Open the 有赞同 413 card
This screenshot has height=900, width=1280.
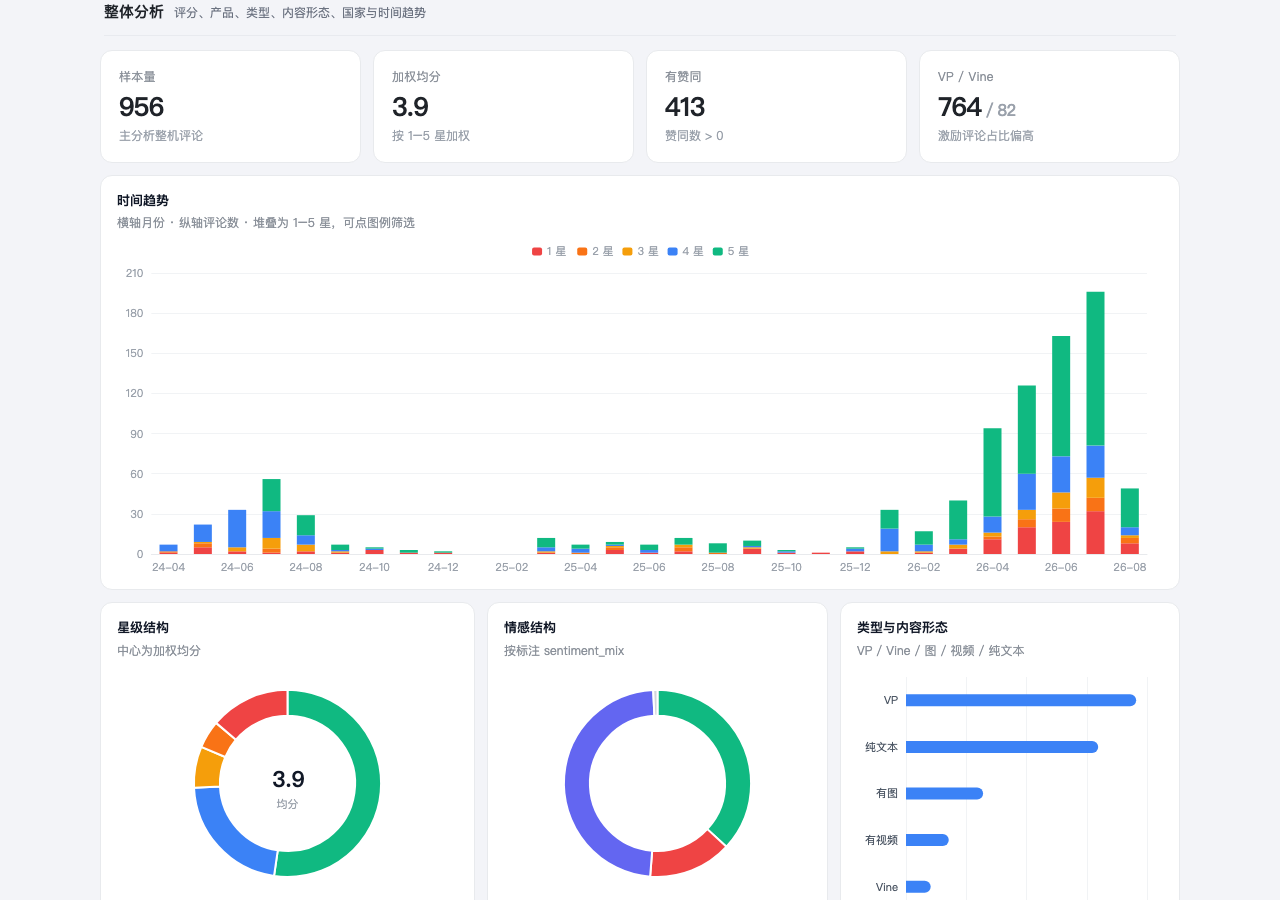(776, 106)
